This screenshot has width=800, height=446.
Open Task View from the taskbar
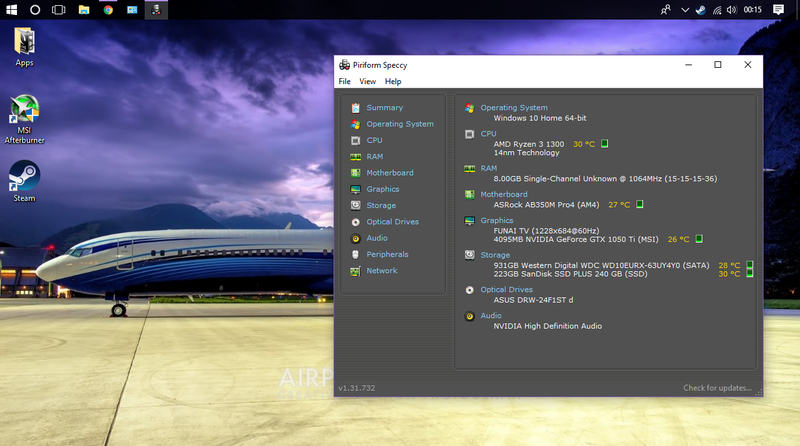(x=59, y=10)
